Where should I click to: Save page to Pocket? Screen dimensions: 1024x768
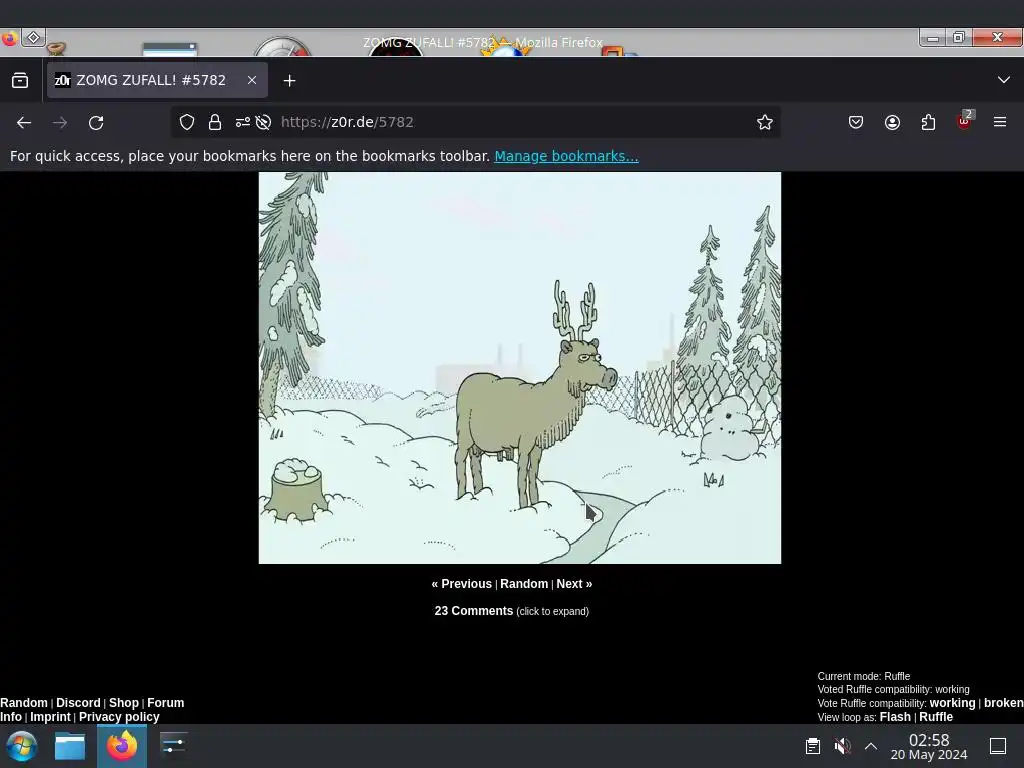point(856,122)
